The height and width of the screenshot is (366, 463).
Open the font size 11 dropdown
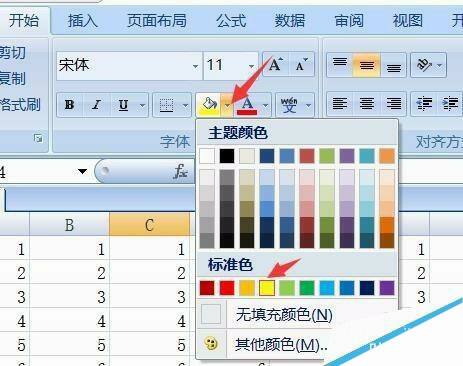(x=251, y=66)
